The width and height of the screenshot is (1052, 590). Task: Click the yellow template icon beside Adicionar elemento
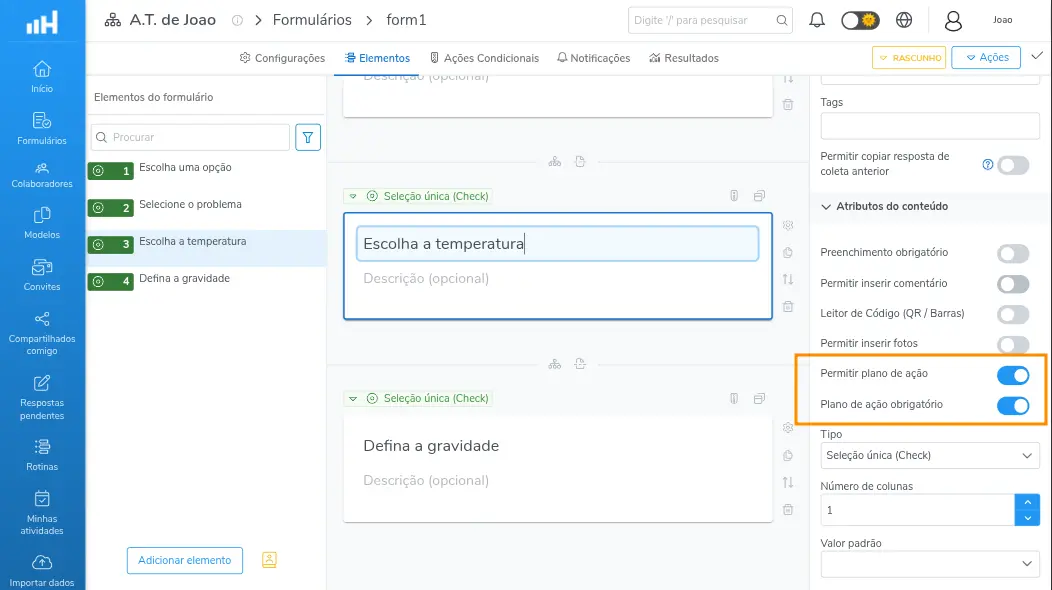pos(269,560)
